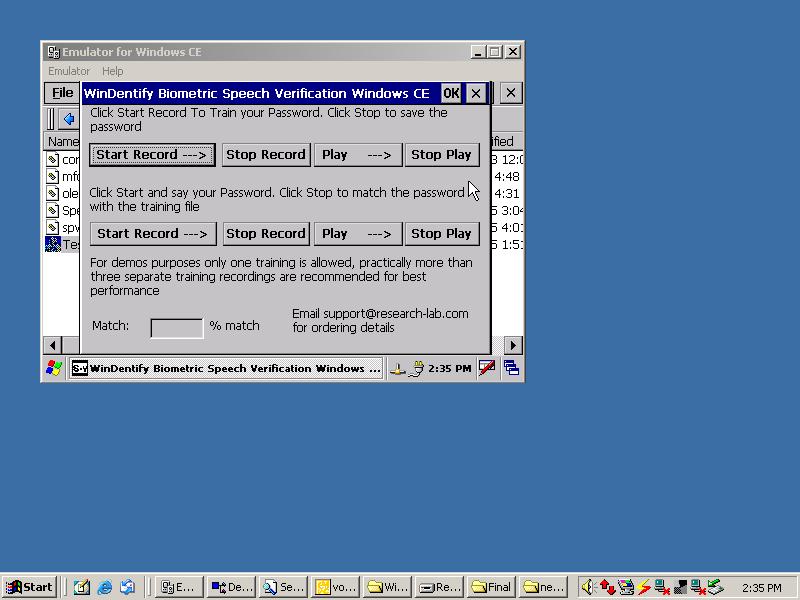Switch to the 'Final' folder taskbar button
This screenshot has height=600, width=800.
tap(492, 587)
